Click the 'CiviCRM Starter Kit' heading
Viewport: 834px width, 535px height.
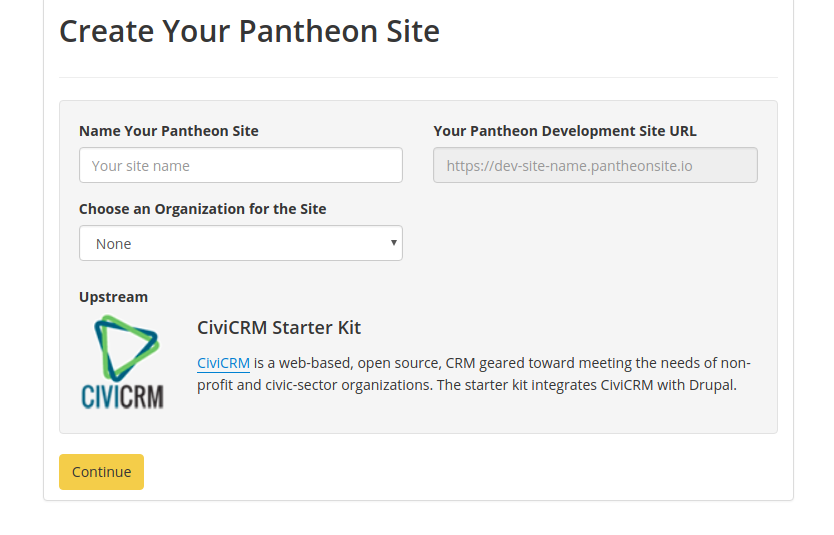click(x=279, y=328)
